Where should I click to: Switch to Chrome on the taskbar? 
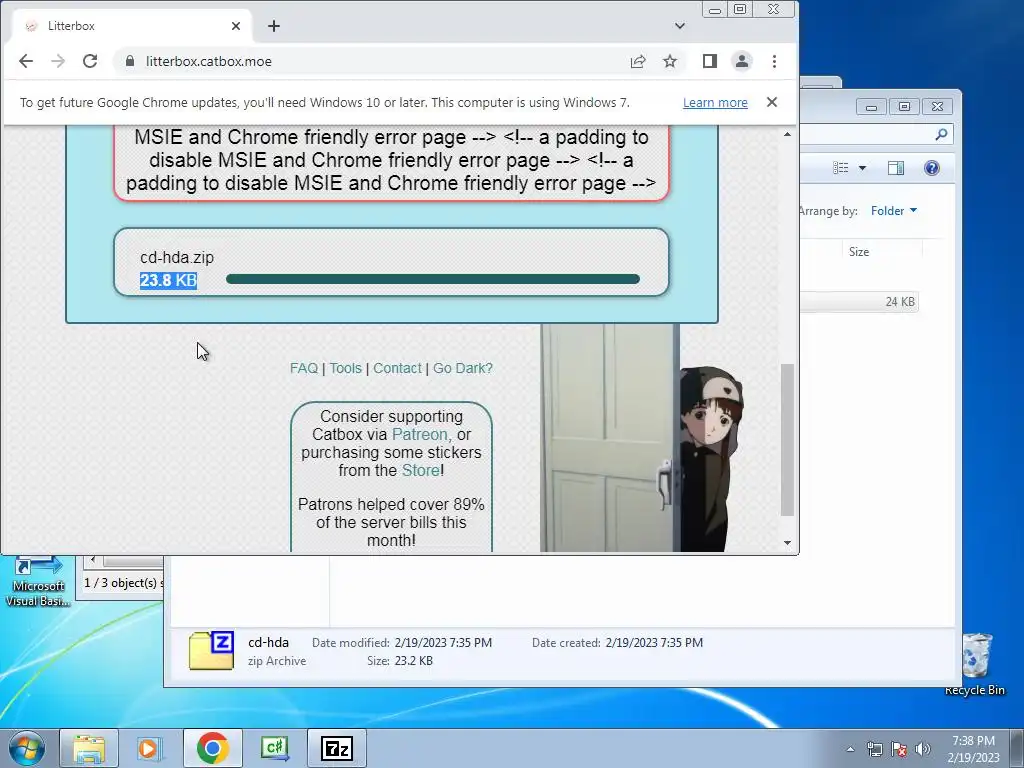(212, 748)
